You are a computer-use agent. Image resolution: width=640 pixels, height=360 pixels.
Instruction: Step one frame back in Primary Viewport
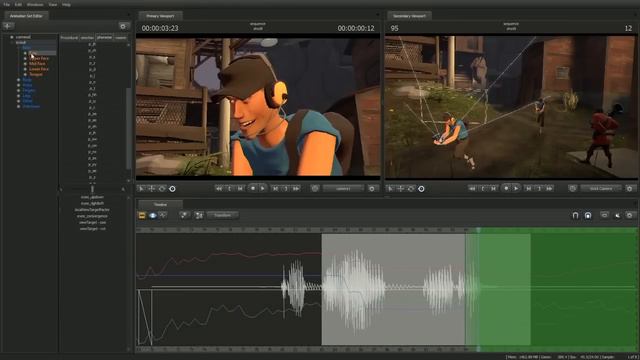point(240,189)
